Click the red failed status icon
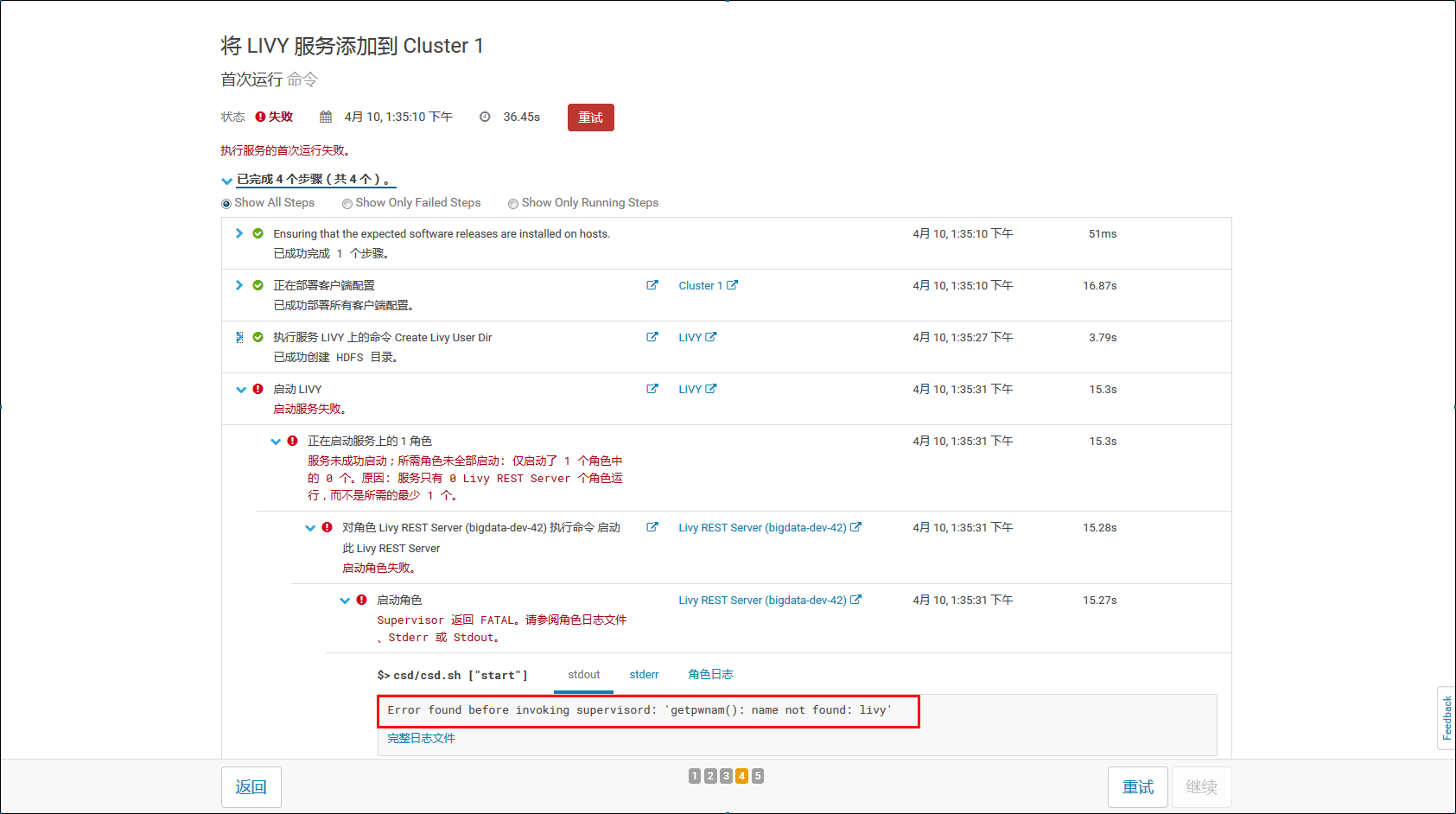Screen dimensions: 1456x814 [x=260, y=117]
